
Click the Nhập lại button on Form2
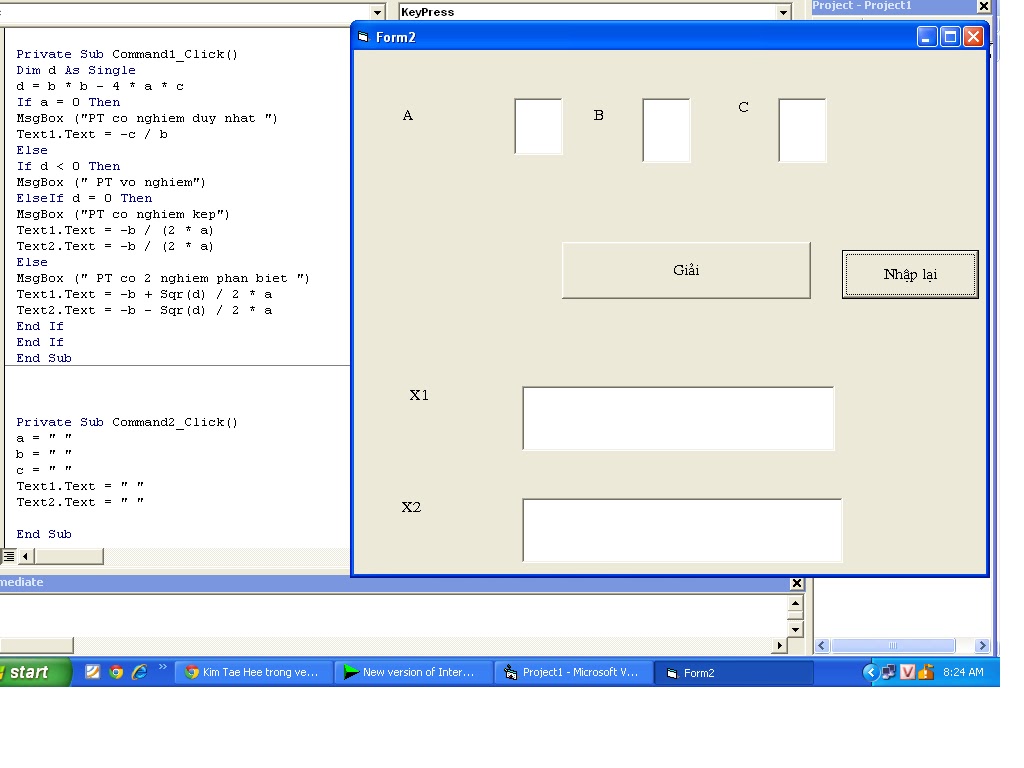coord(909,274)
